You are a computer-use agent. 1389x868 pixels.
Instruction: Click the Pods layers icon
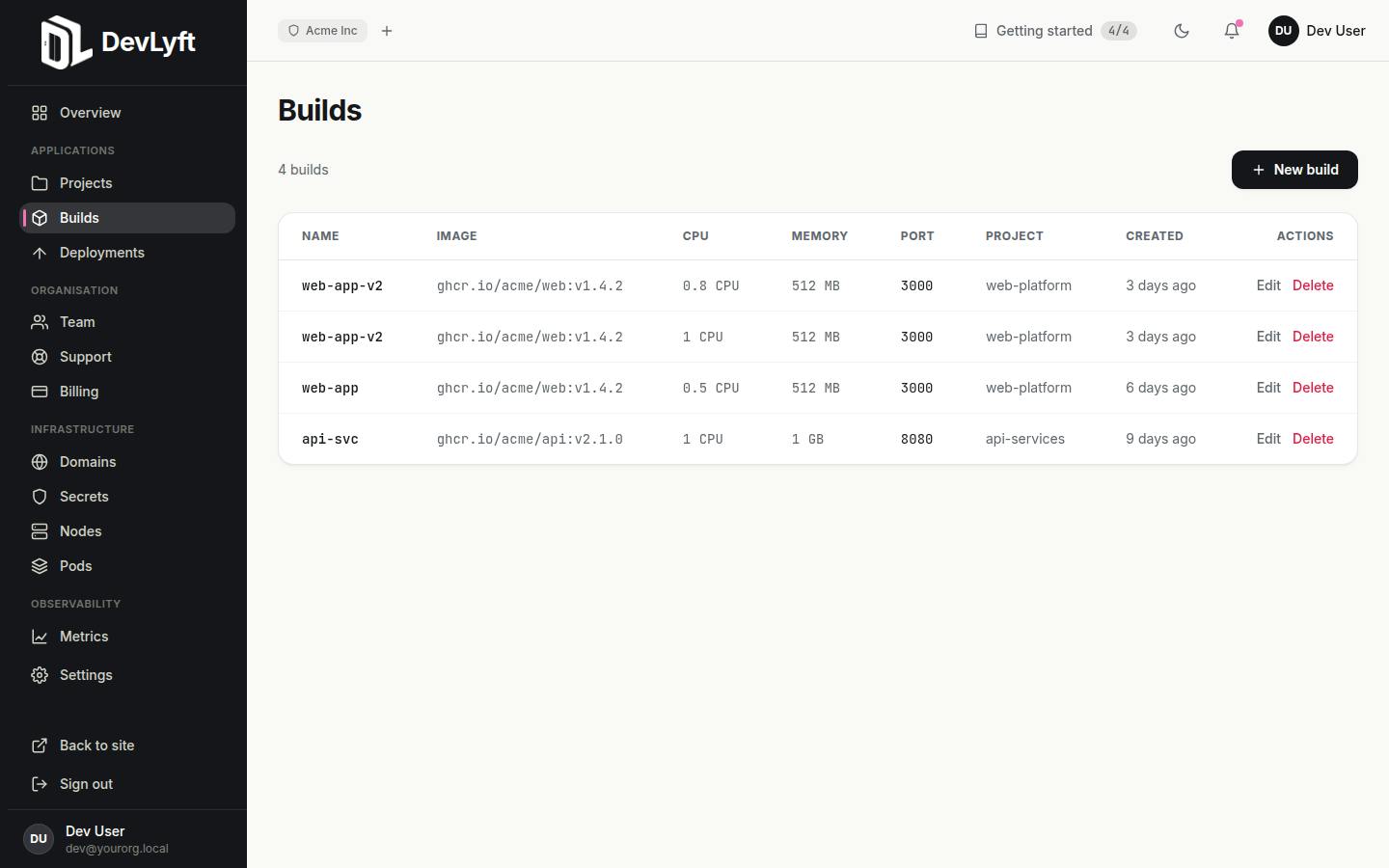click(40, 566)
